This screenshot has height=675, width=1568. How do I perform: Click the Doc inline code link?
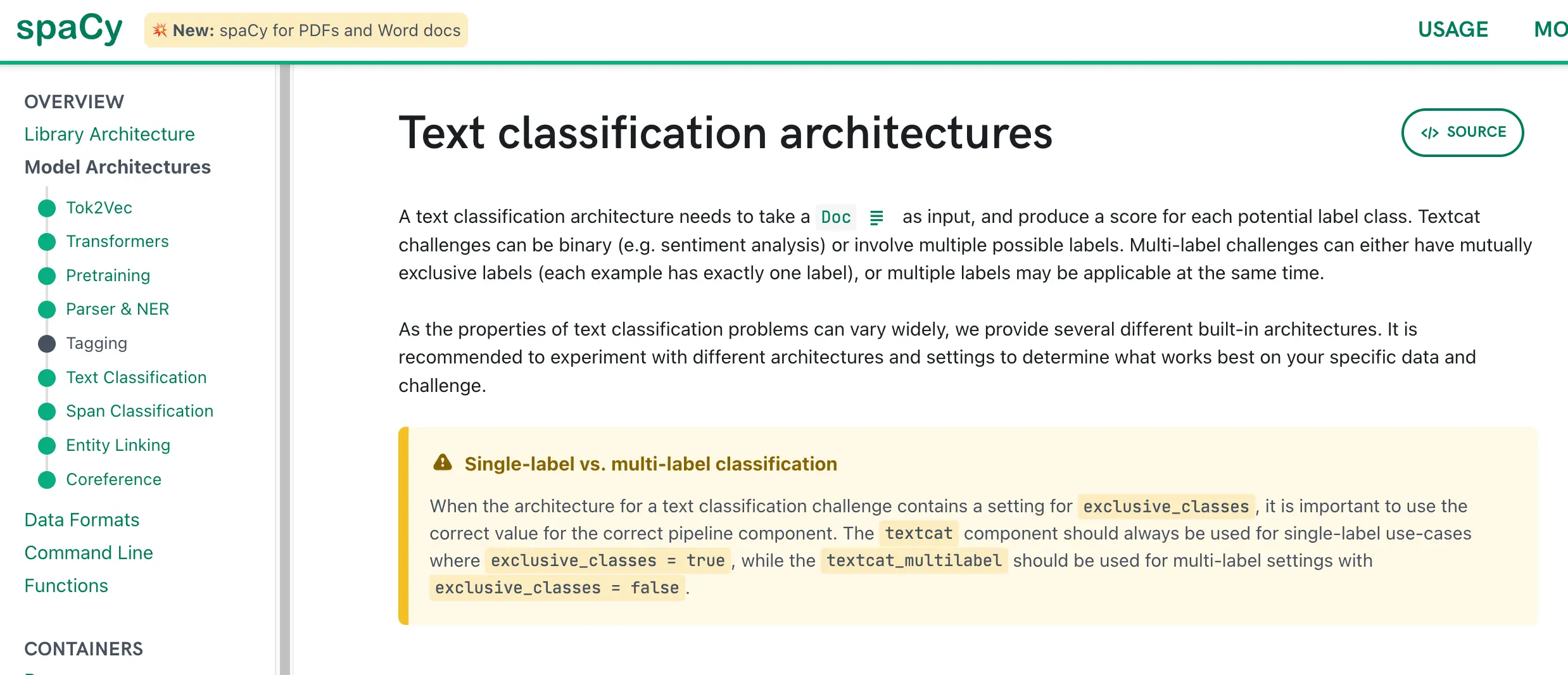coord(835,217)
